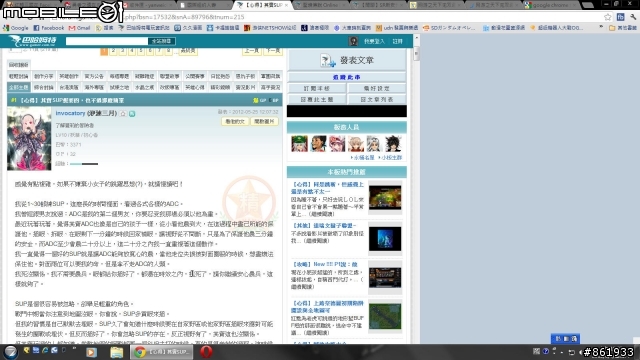The image size is (640, 360).
Task: Click the left button below the follow-thread button
Action: point(317,88)
